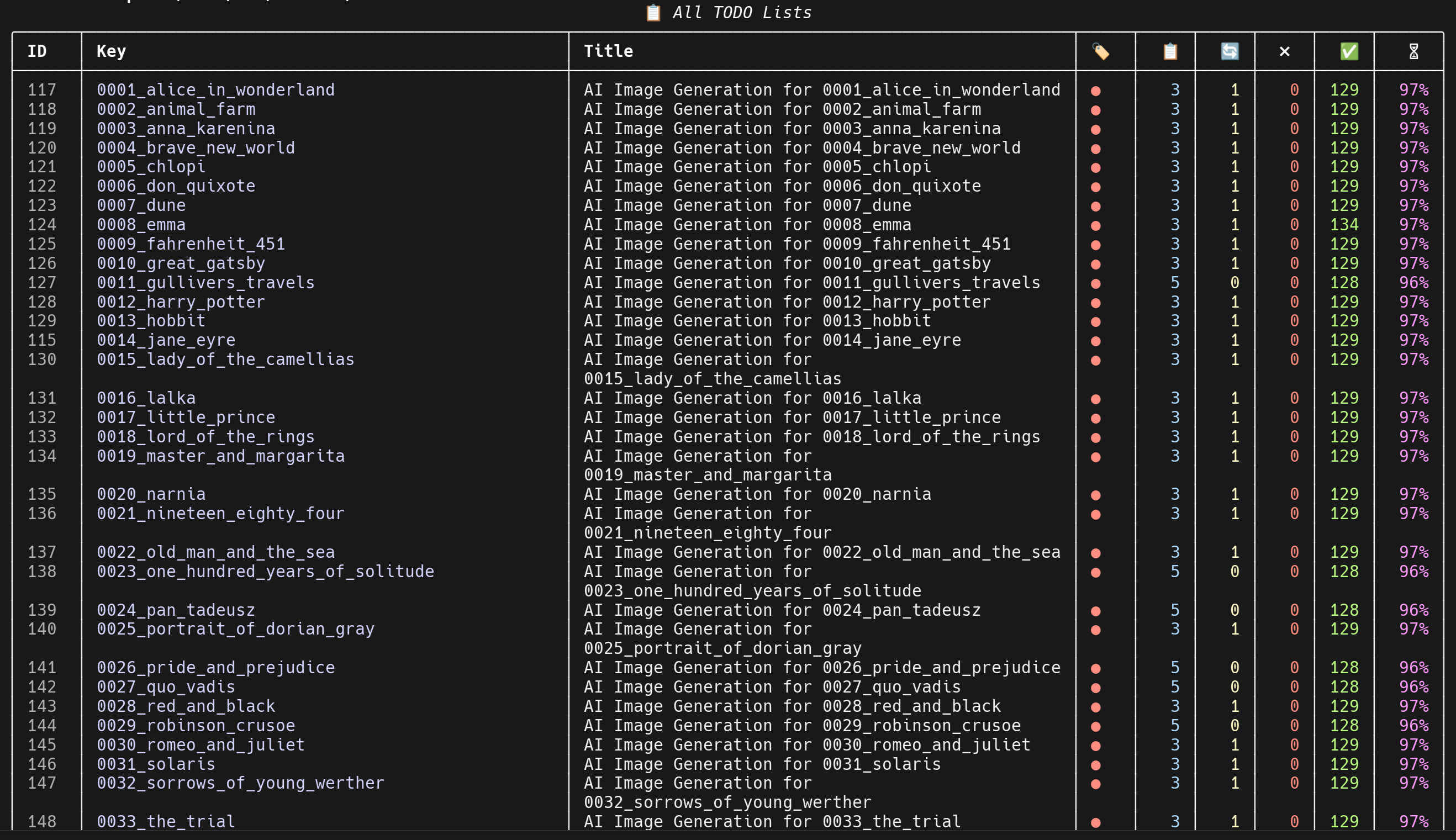1456x840 pixels.
Task: Select key 0031_solaris
Action: (156, 764)
